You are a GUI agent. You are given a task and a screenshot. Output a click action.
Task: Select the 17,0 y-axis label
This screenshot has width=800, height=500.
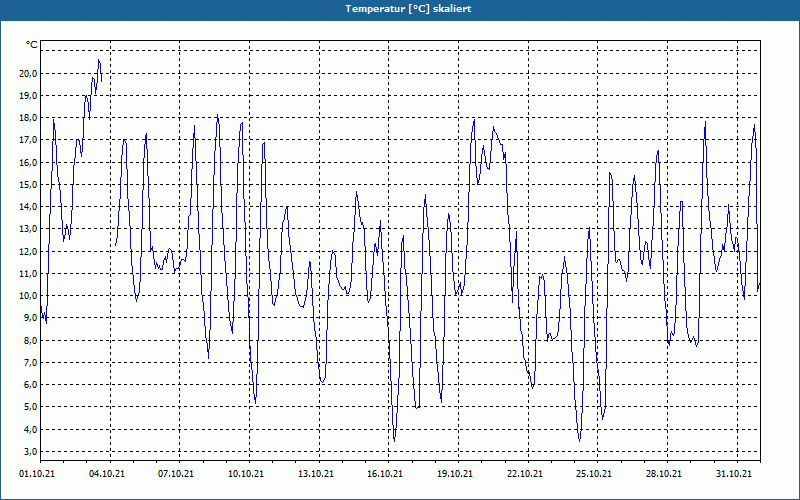tap(28, 140)
